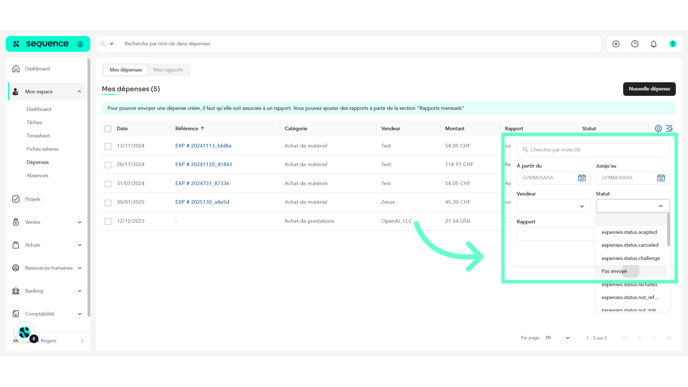The width and height of the screenshot is (688, 387).
Task: Expand the Ventes menu chevron
Action: [x=79, y=222]
